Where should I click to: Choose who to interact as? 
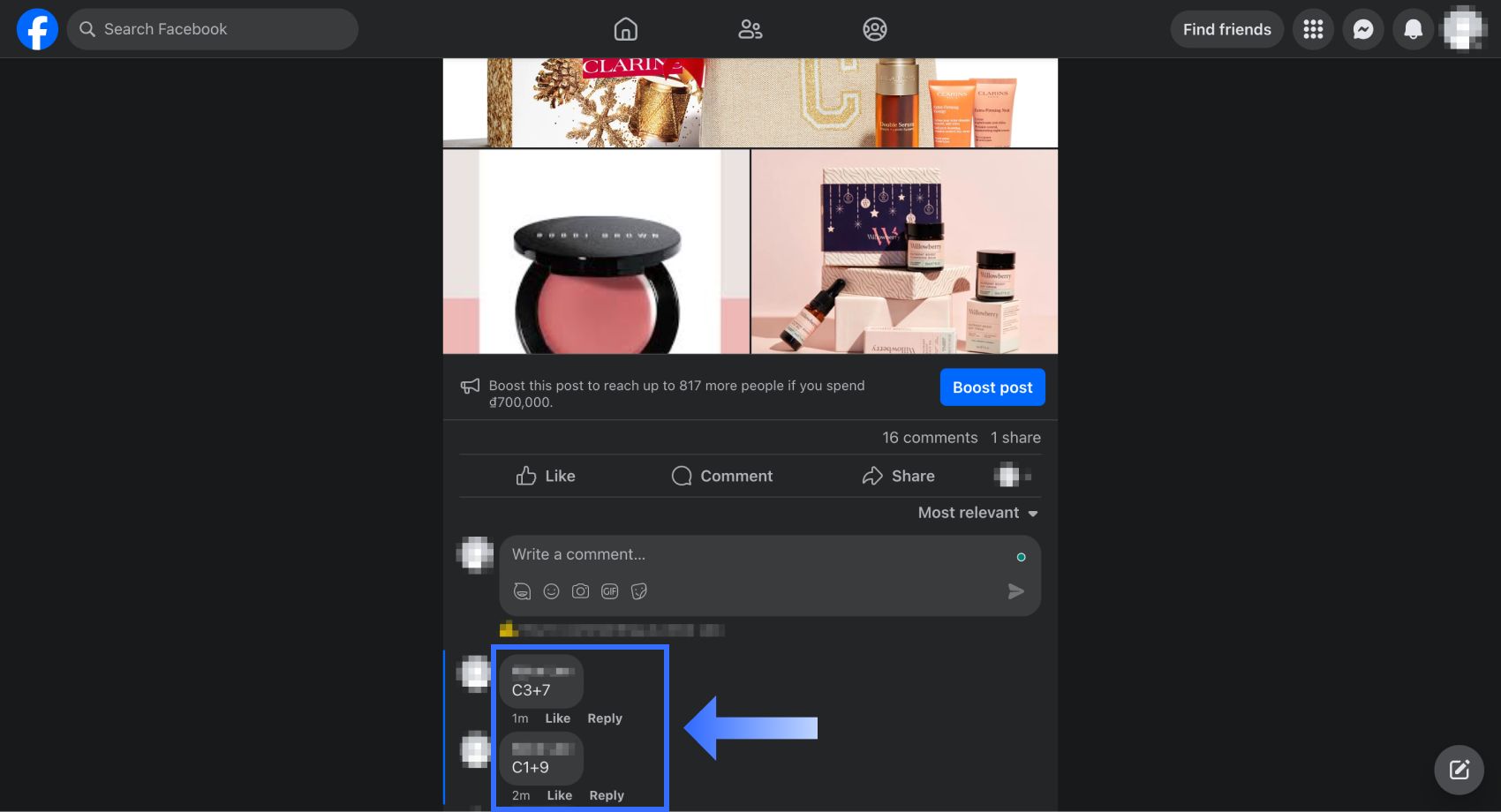click(1013, 476)
